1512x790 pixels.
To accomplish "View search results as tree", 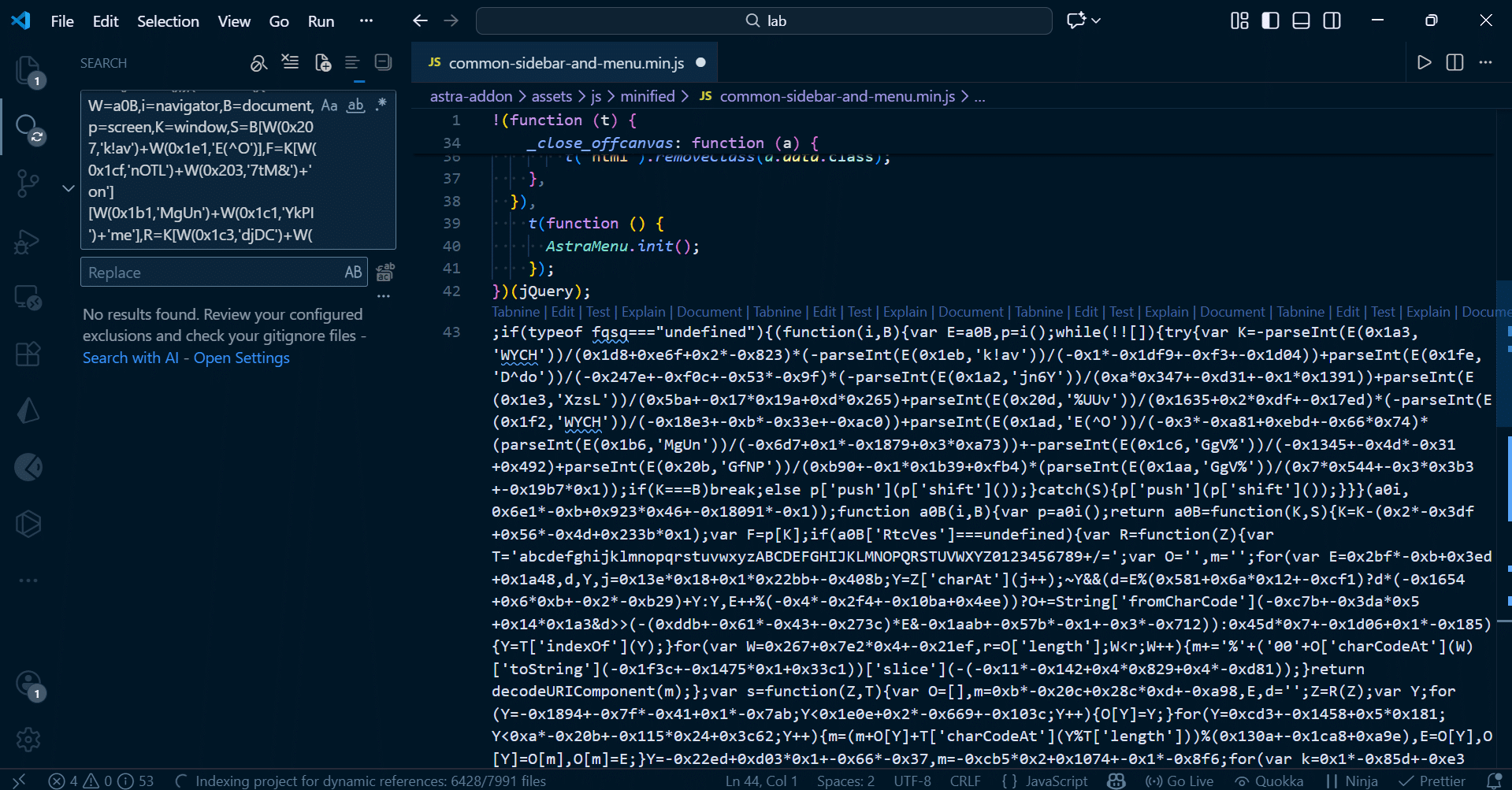I will pos(352,63).
